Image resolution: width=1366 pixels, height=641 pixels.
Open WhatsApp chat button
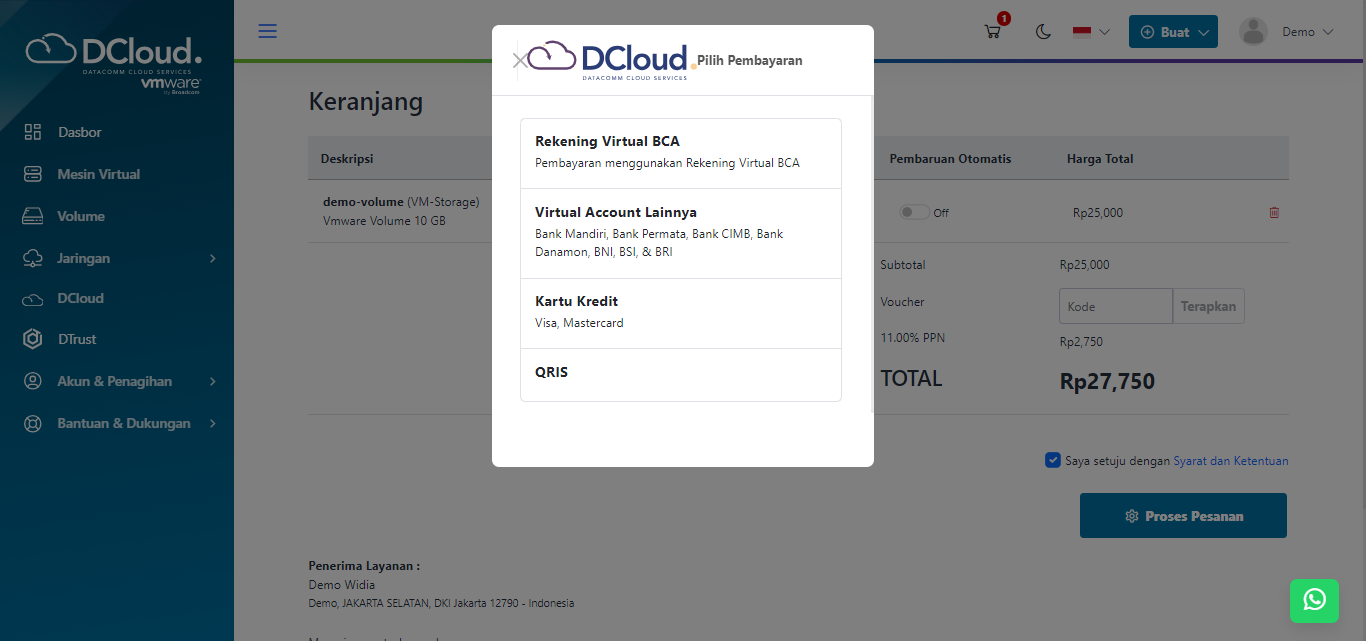(x=1314, y=600)
